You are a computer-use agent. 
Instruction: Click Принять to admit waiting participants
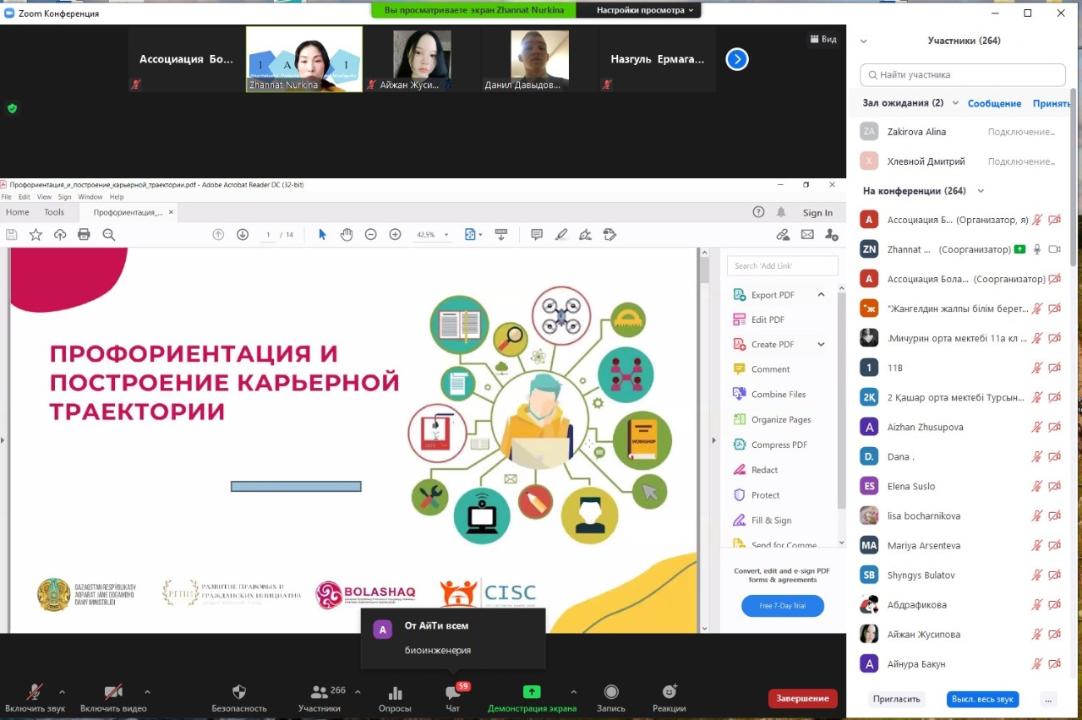(x=1051, y=103)
